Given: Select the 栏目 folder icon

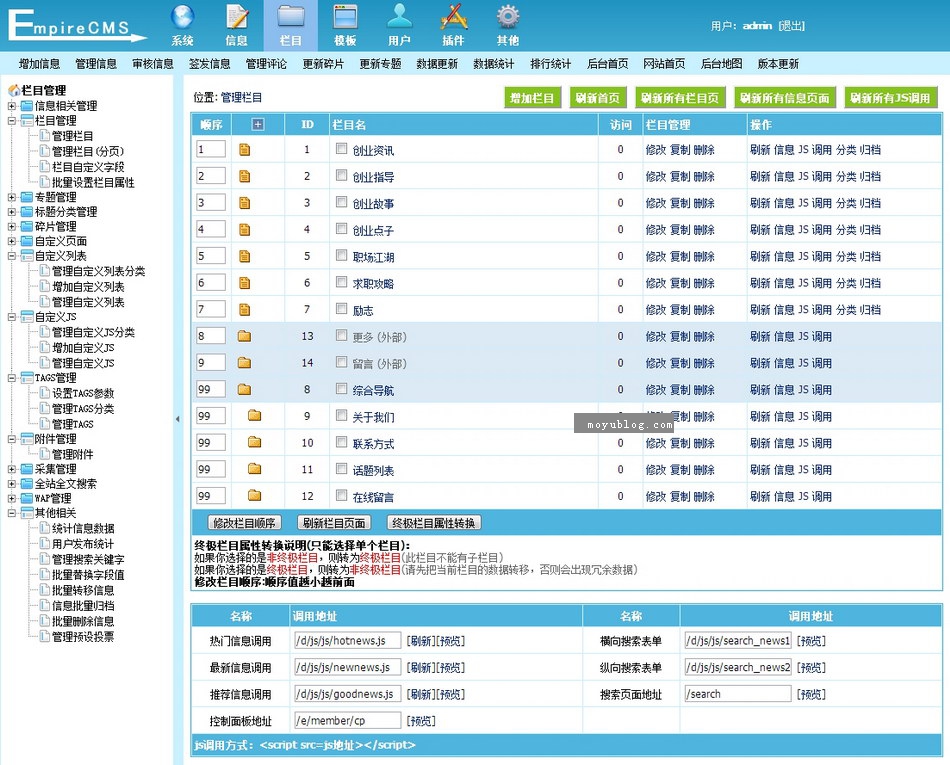Looking at the screenshot, I should pos(290,17).
